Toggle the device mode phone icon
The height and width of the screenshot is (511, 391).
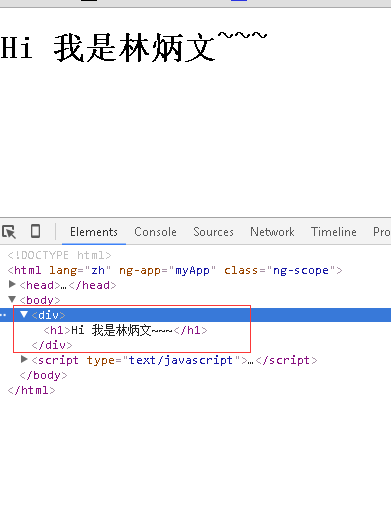35,231
